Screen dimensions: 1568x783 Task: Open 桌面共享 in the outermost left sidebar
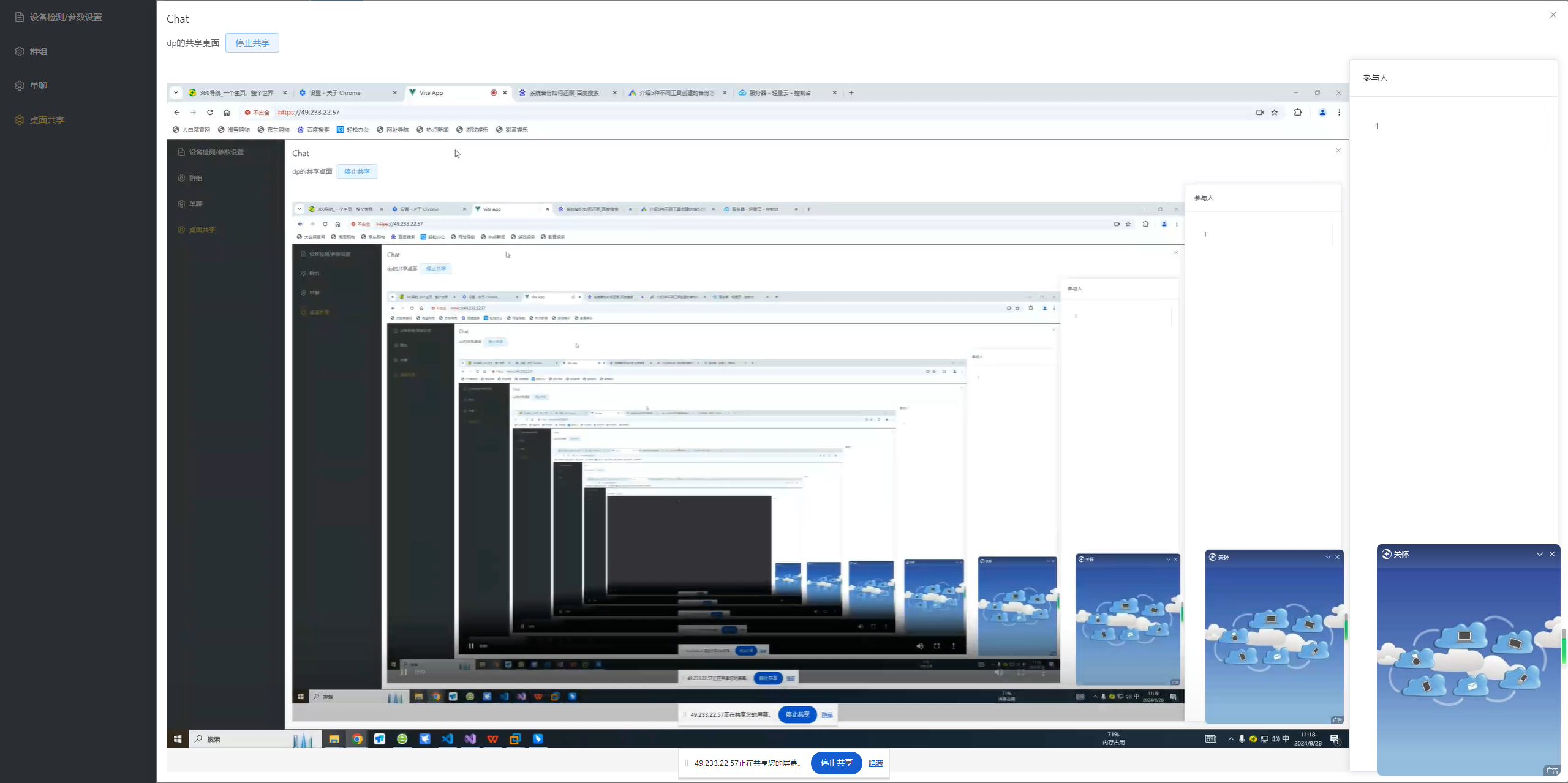tap(47, 120)
